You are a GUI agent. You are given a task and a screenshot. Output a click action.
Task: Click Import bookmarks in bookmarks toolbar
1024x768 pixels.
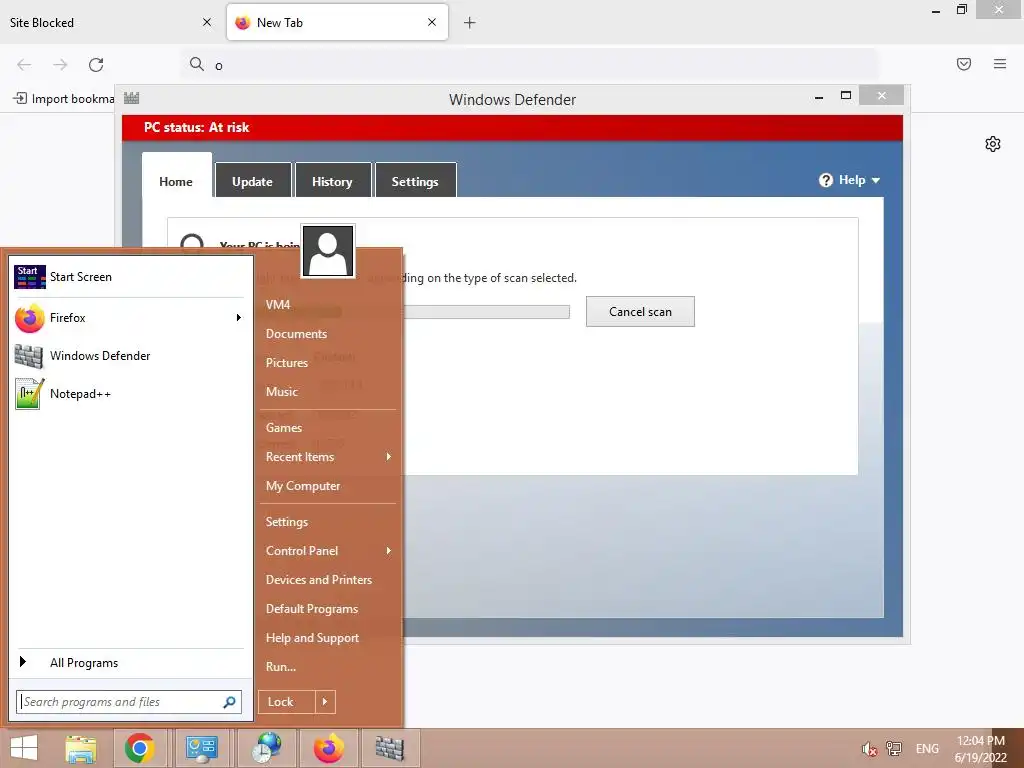pos(63,99)
